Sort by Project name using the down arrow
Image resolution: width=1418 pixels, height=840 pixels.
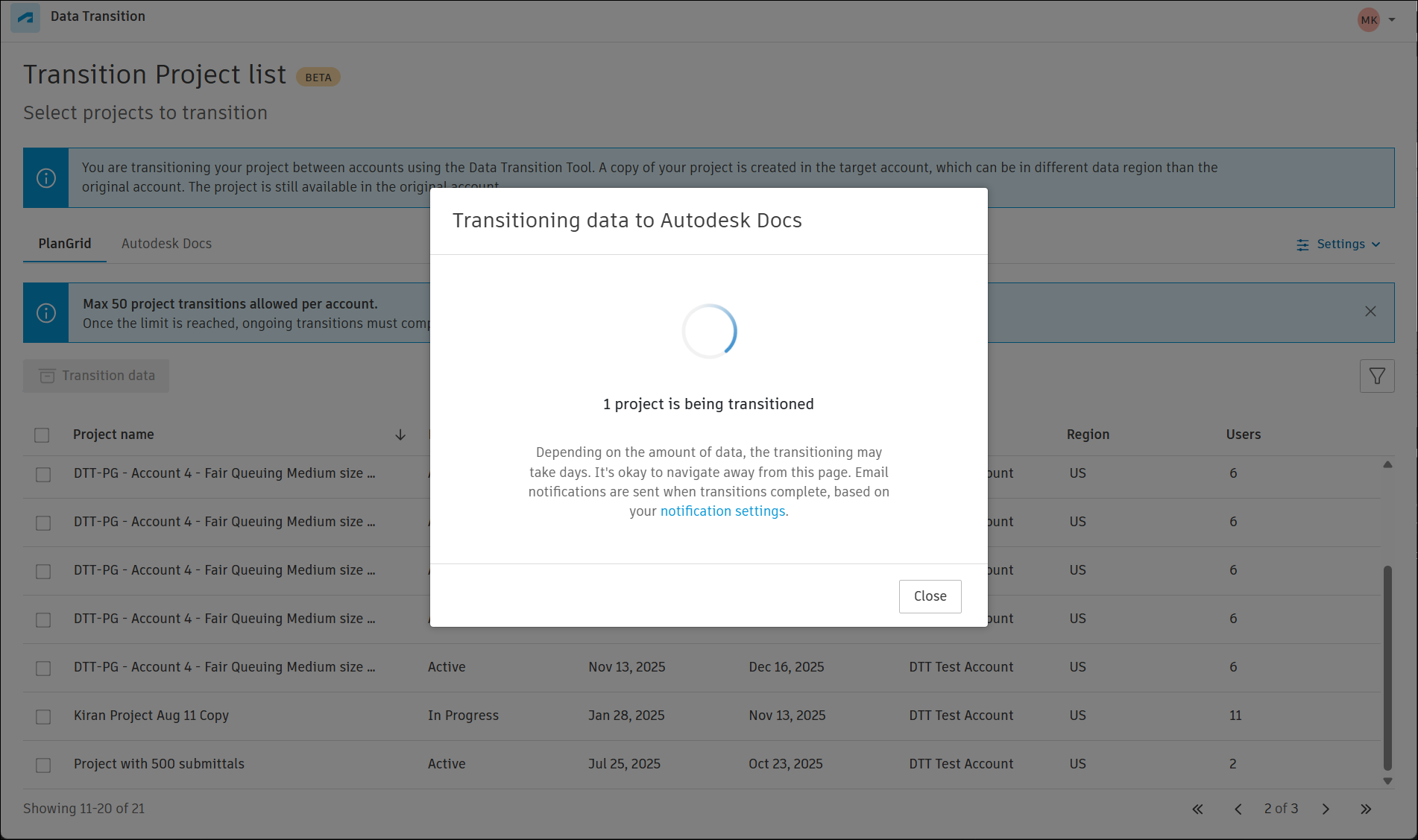400,435
